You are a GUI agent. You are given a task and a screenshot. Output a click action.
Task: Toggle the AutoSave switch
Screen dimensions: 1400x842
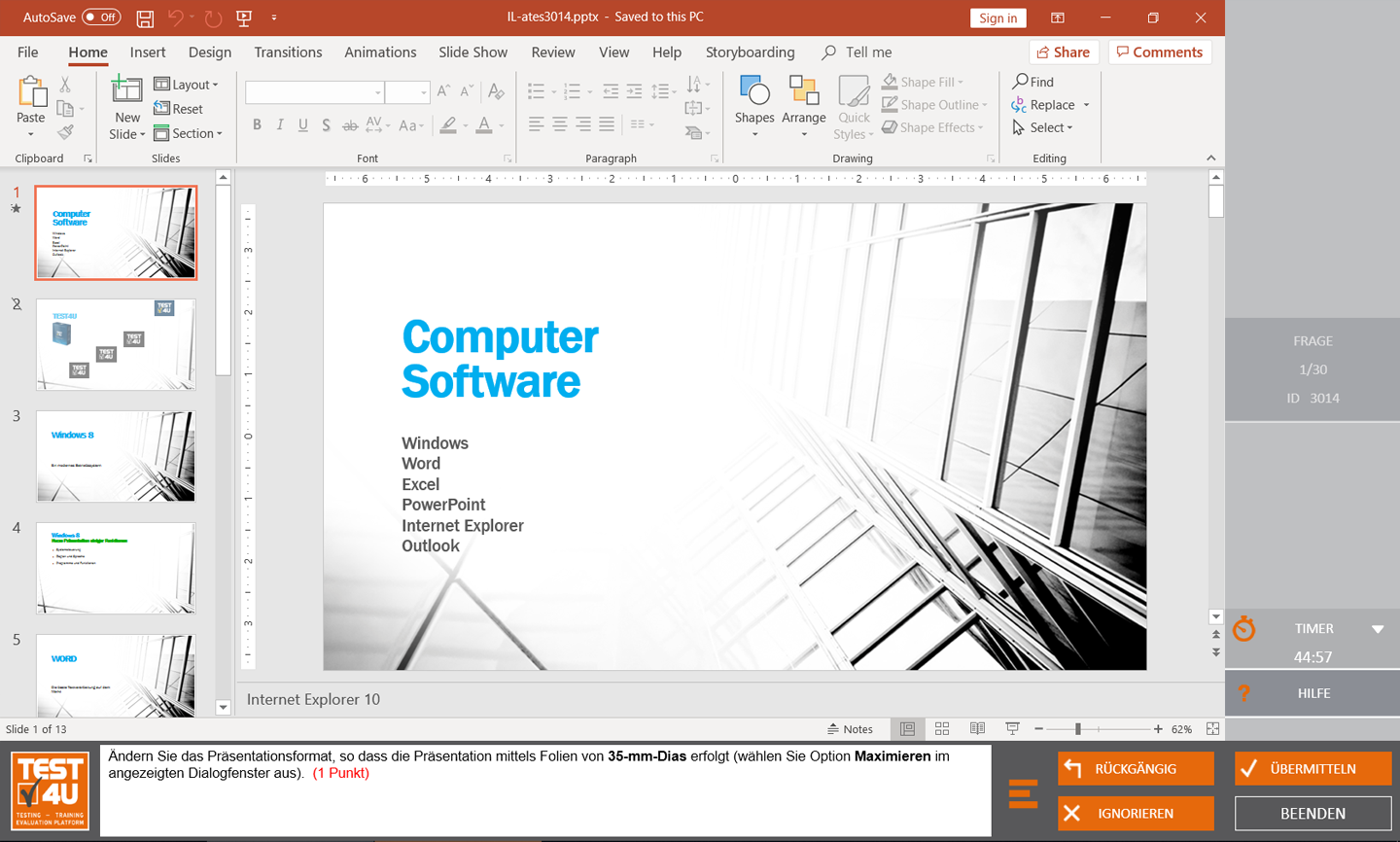[x=101, y=18]
